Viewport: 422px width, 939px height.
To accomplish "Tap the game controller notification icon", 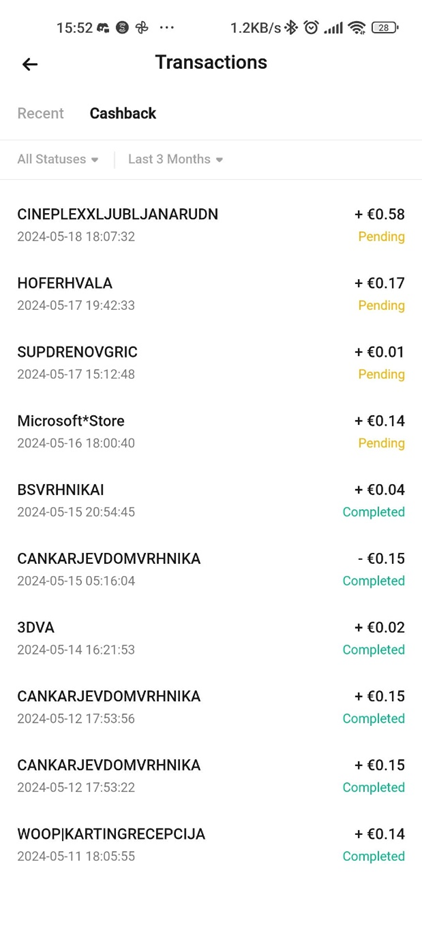I will [103, 28].
